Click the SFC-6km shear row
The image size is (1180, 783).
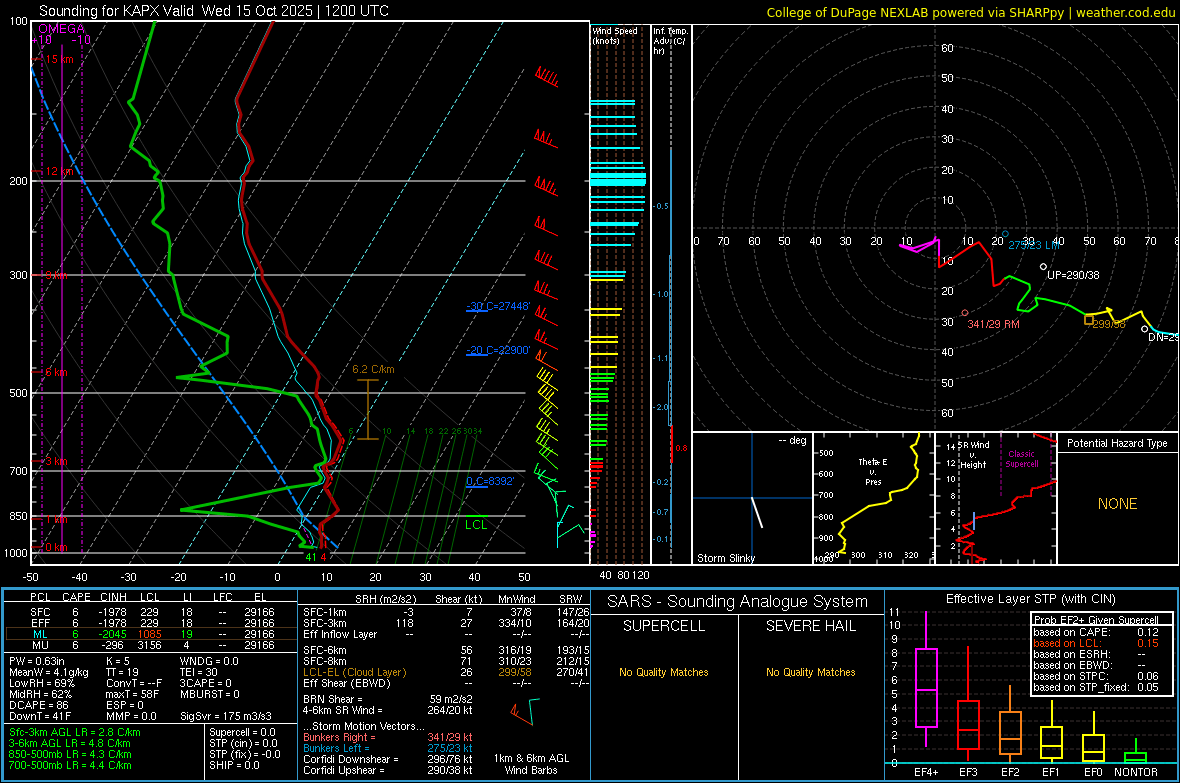click(446, 650)
